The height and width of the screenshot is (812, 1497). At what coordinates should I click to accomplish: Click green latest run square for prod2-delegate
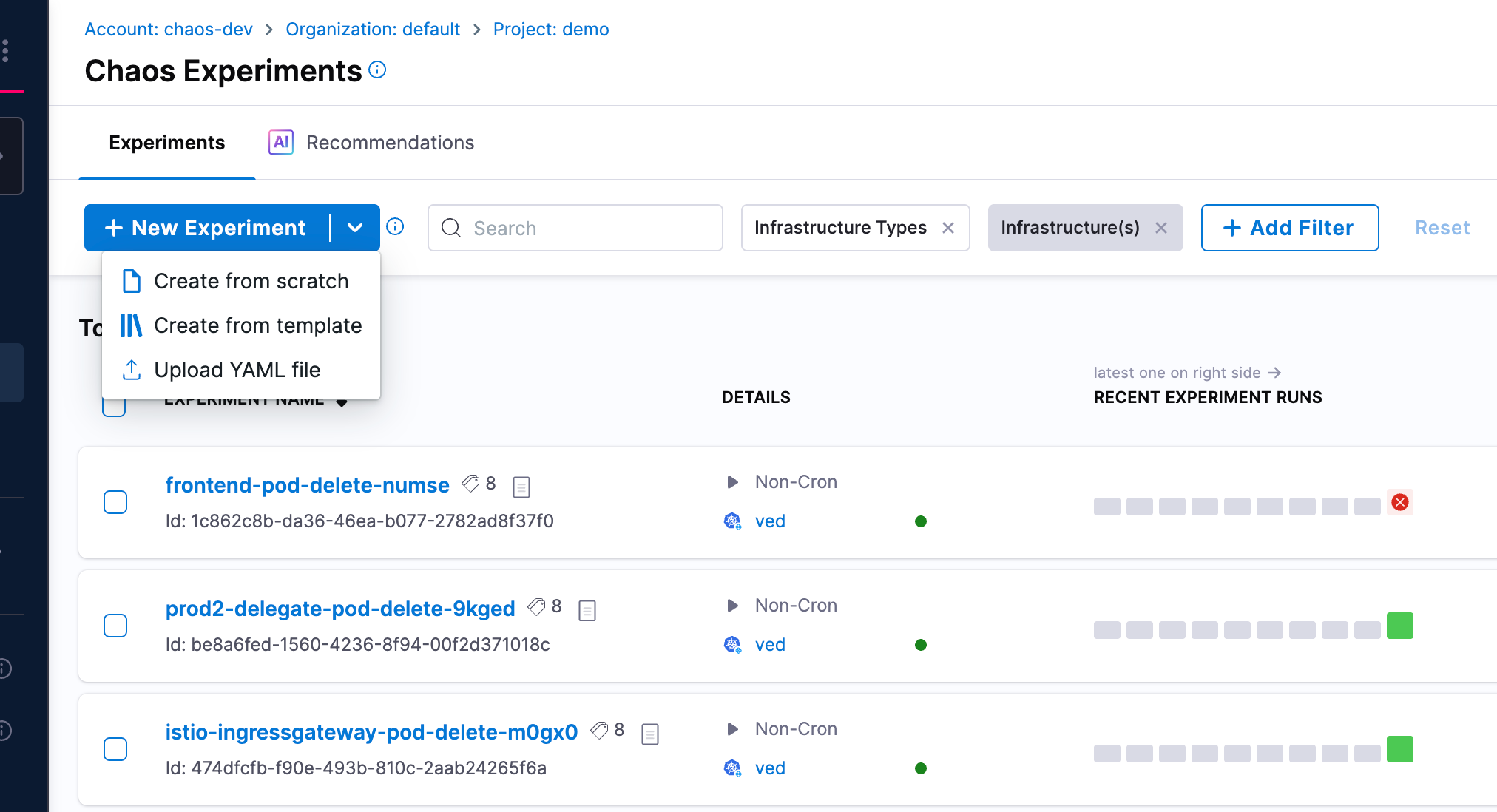coord(1399,626)
